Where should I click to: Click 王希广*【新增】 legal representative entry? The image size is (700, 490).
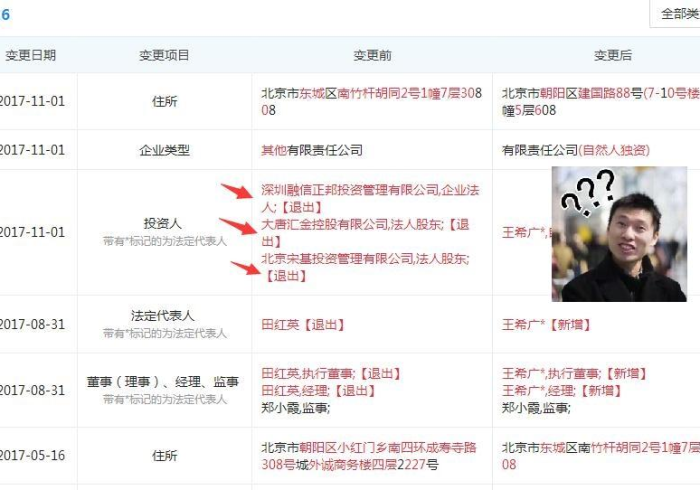[x=546, y=324]
